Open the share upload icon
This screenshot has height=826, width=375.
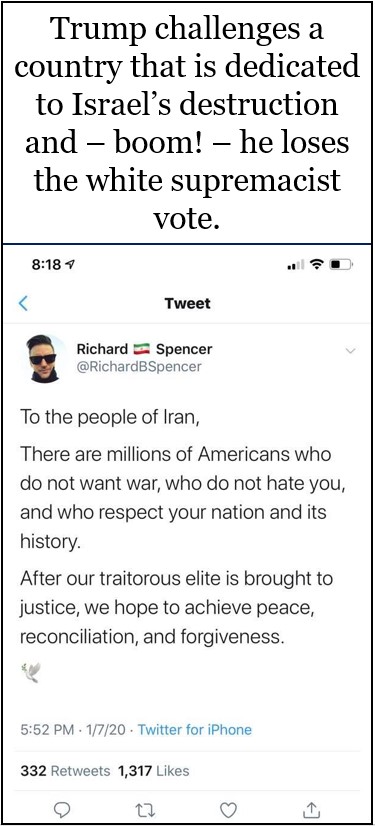click(x=312, y=808)
